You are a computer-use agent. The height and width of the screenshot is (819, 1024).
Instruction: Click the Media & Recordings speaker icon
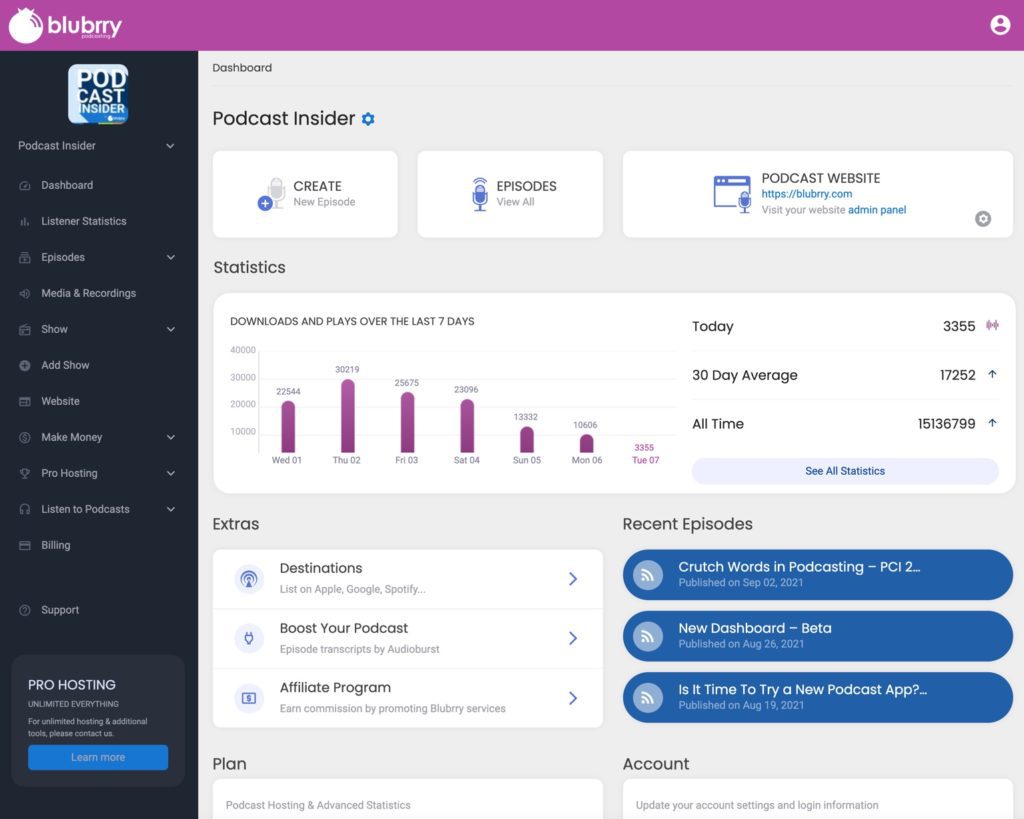pos(25,293)
